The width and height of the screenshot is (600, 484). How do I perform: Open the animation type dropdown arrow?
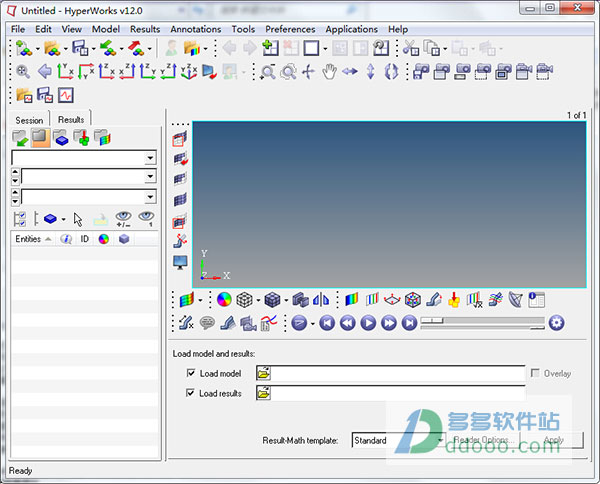312,324
